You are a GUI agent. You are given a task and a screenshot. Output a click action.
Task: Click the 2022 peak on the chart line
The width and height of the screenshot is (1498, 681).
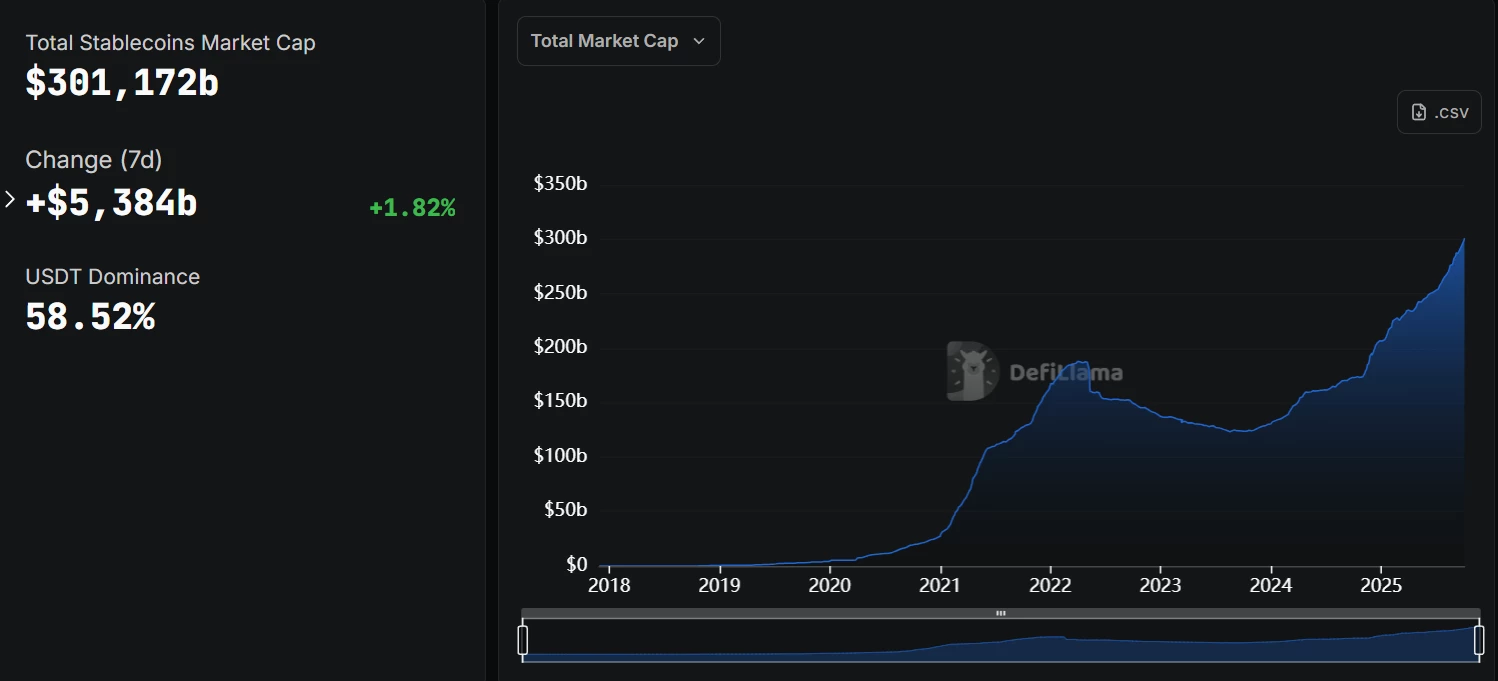[x=1080, y=362]
